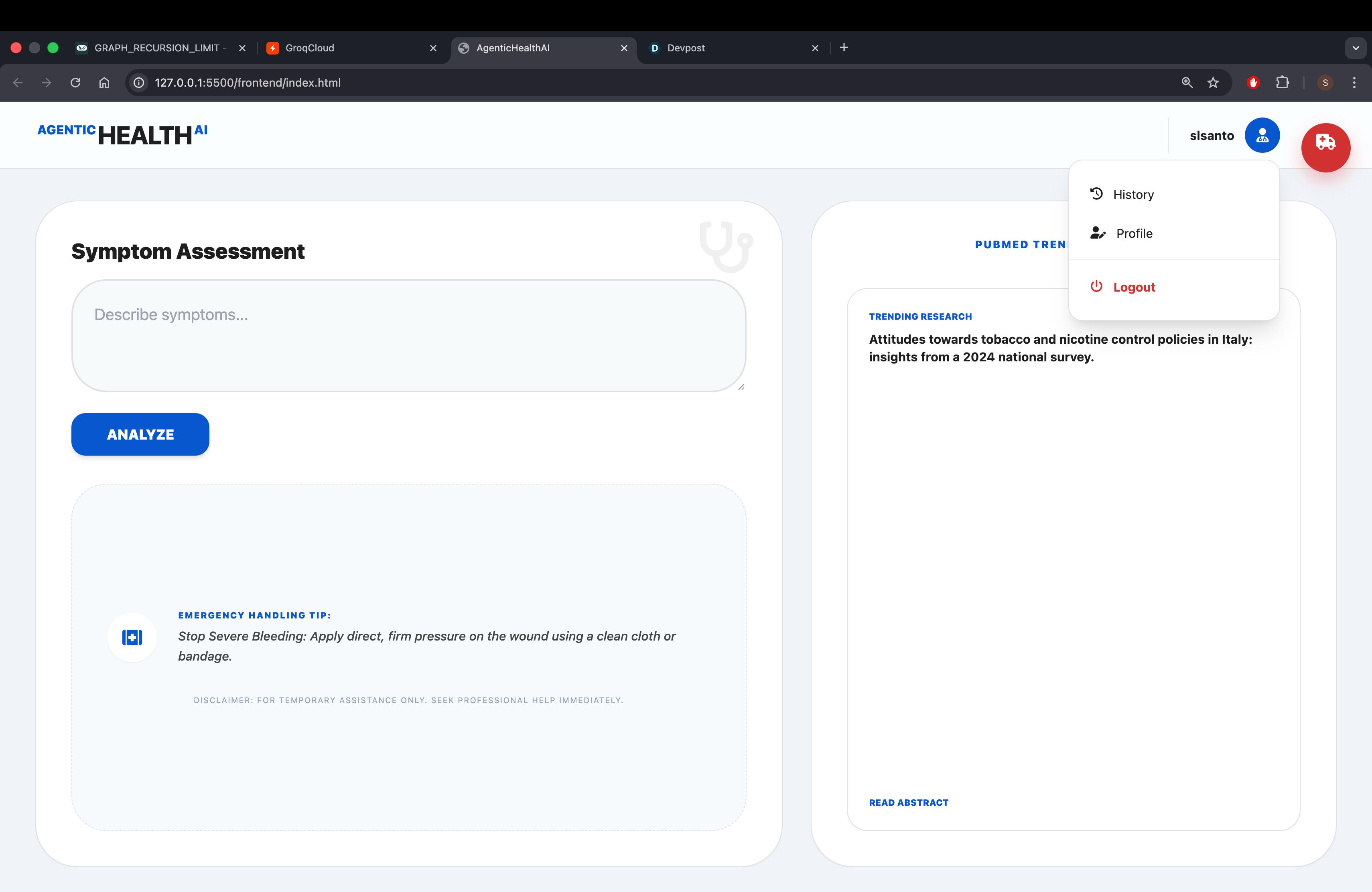The height and width of the screenshot is (892, 1372).
Task: Click the first-aid kit icon
Action: click(x=132, y=637)
